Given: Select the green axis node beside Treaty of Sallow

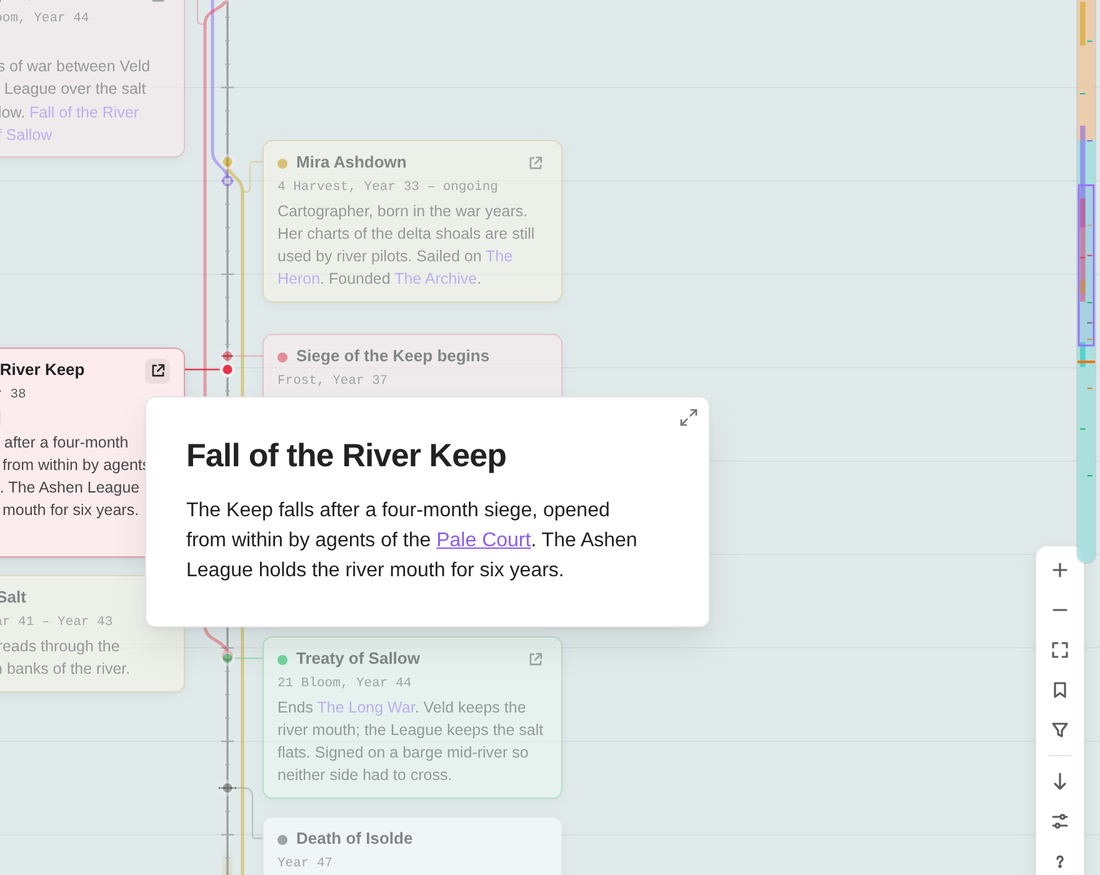Looking at the screenshot, I should click(x=227, y=657).
